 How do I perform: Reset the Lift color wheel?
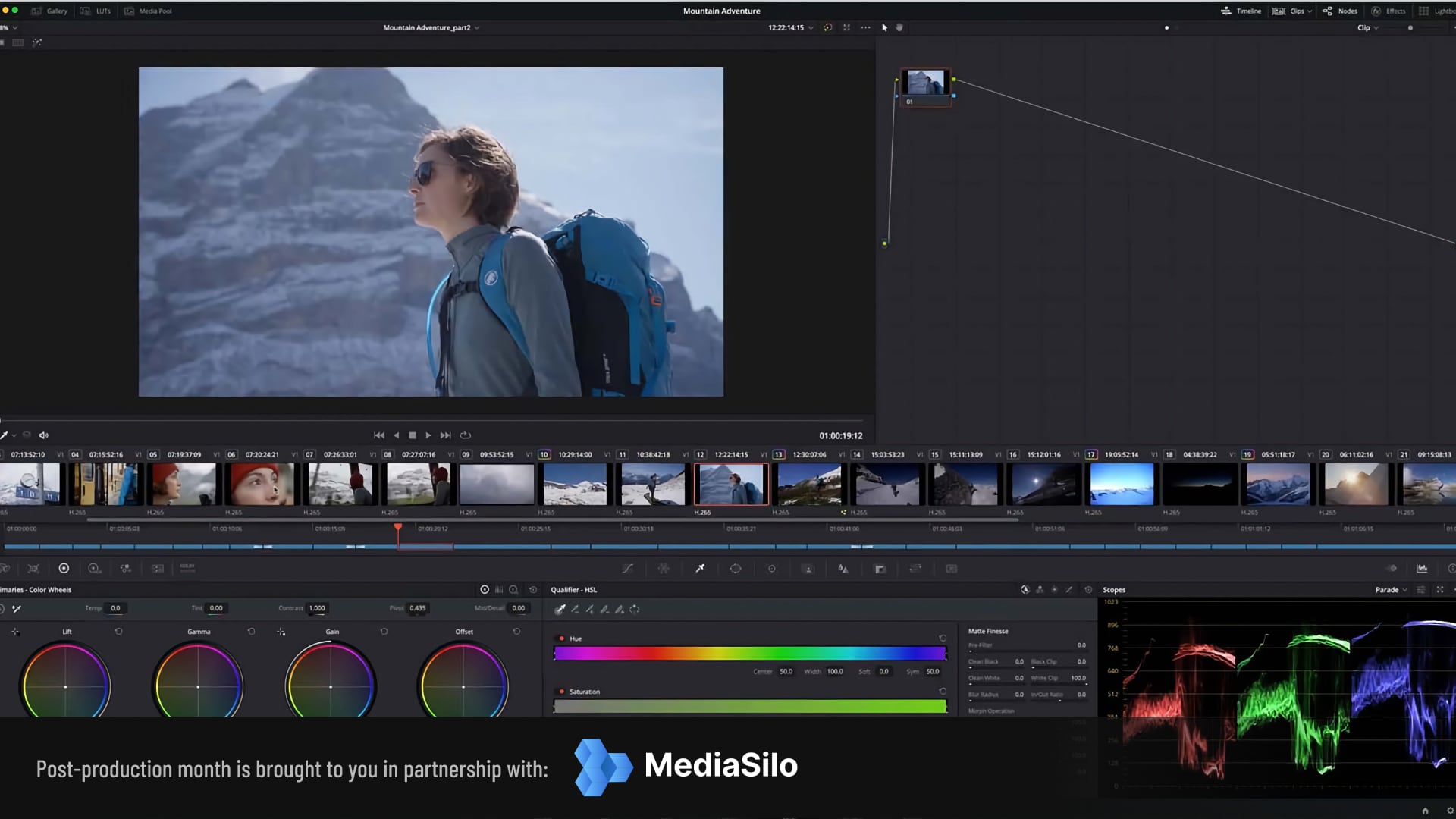[118, 632]
